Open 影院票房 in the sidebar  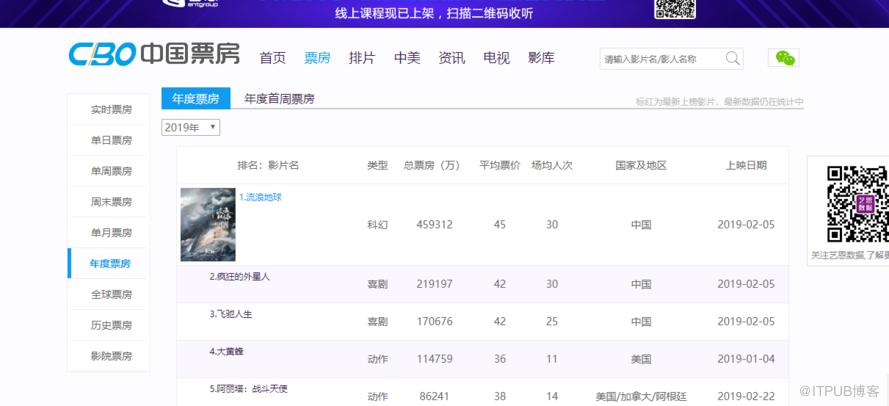111,356
